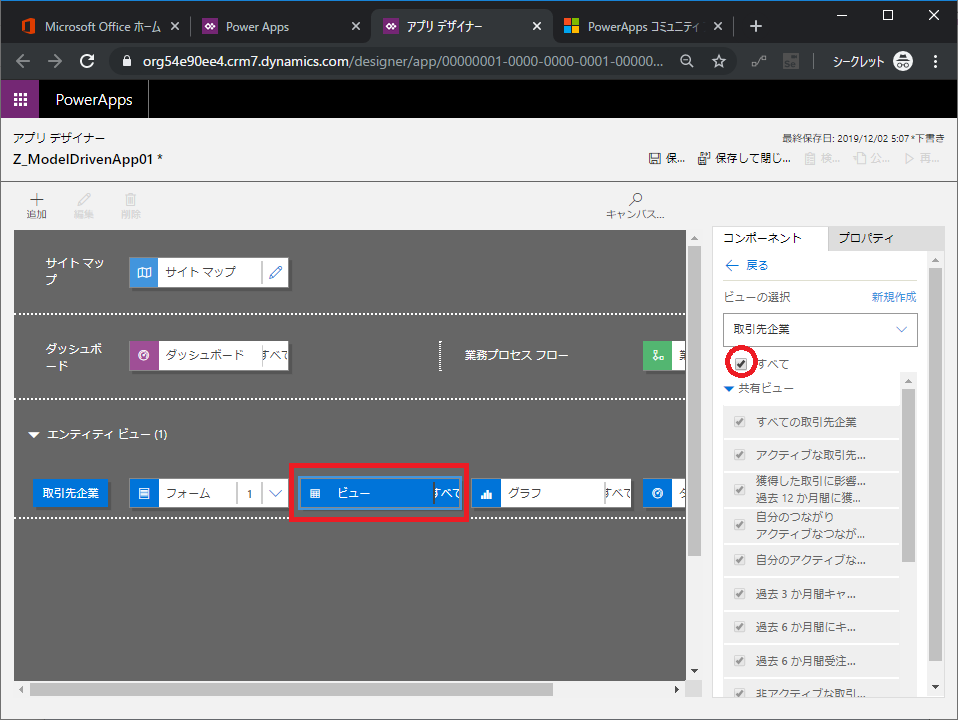Select the ビュー tile label
Image resolution: width=958 pixels, height=720 pixels.
[354, 493]
